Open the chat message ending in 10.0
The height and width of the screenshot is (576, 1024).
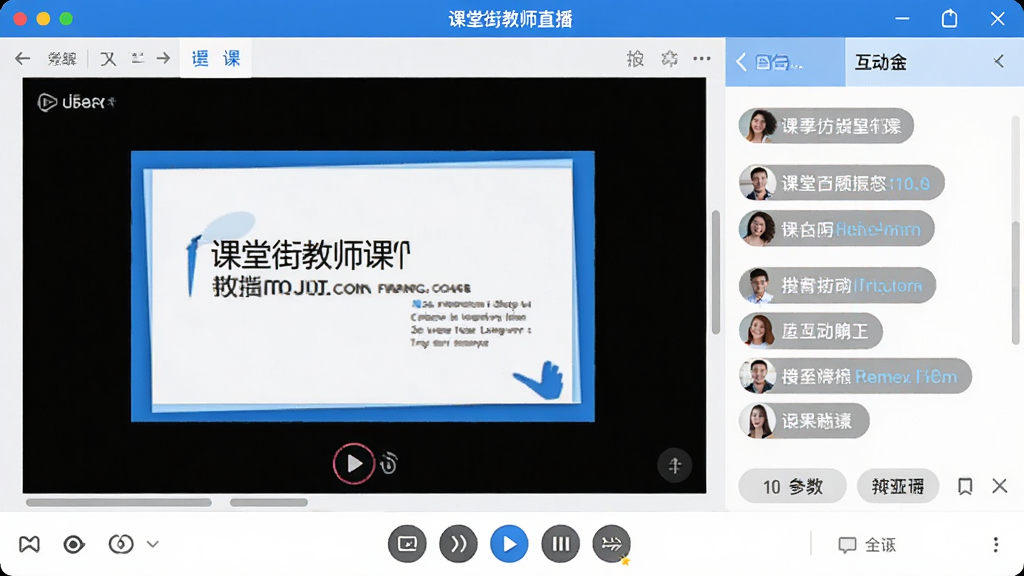842,183
